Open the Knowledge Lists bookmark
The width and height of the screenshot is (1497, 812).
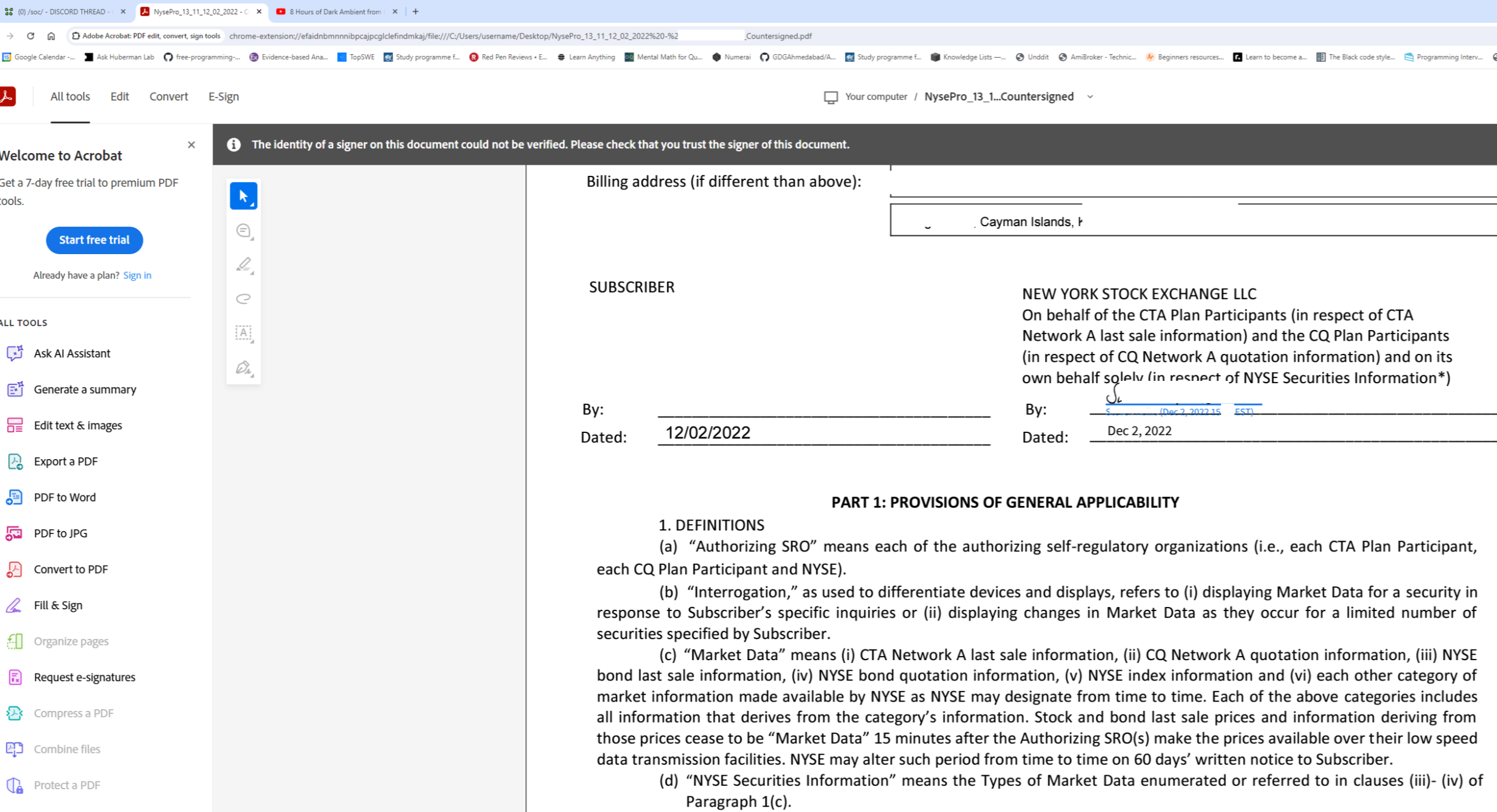968,57
